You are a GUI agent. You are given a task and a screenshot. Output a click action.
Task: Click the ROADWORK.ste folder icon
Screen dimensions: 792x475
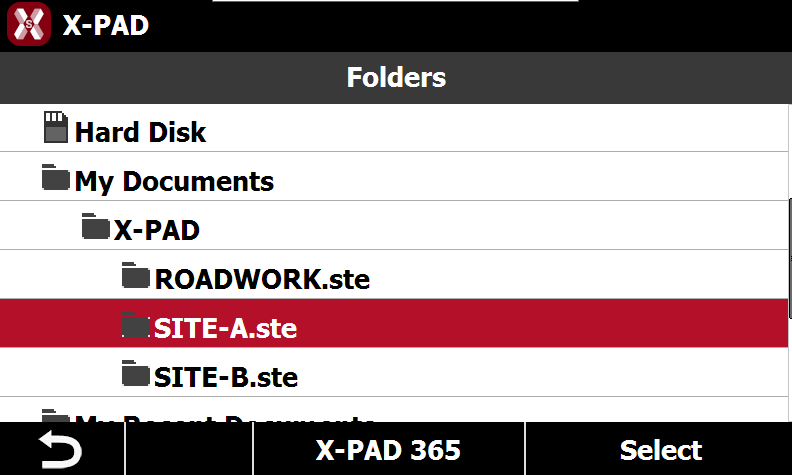click(x=136, y=275)
